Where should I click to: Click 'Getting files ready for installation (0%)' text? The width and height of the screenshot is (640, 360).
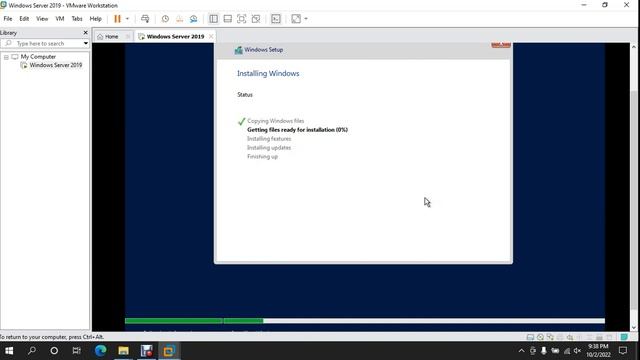point(298,130)
